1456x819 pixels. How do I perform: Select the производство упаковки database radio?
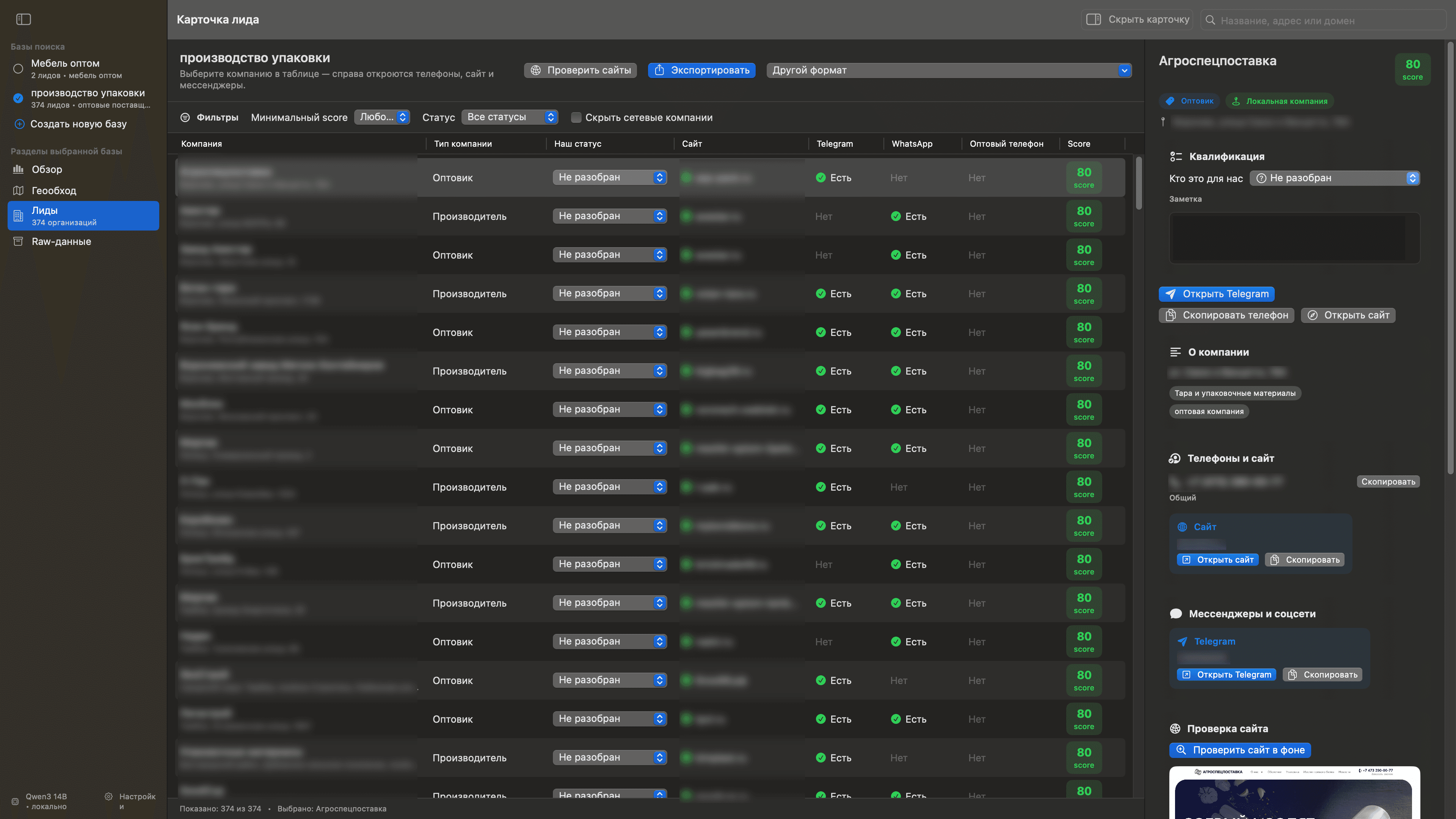[x=18, y=98]
